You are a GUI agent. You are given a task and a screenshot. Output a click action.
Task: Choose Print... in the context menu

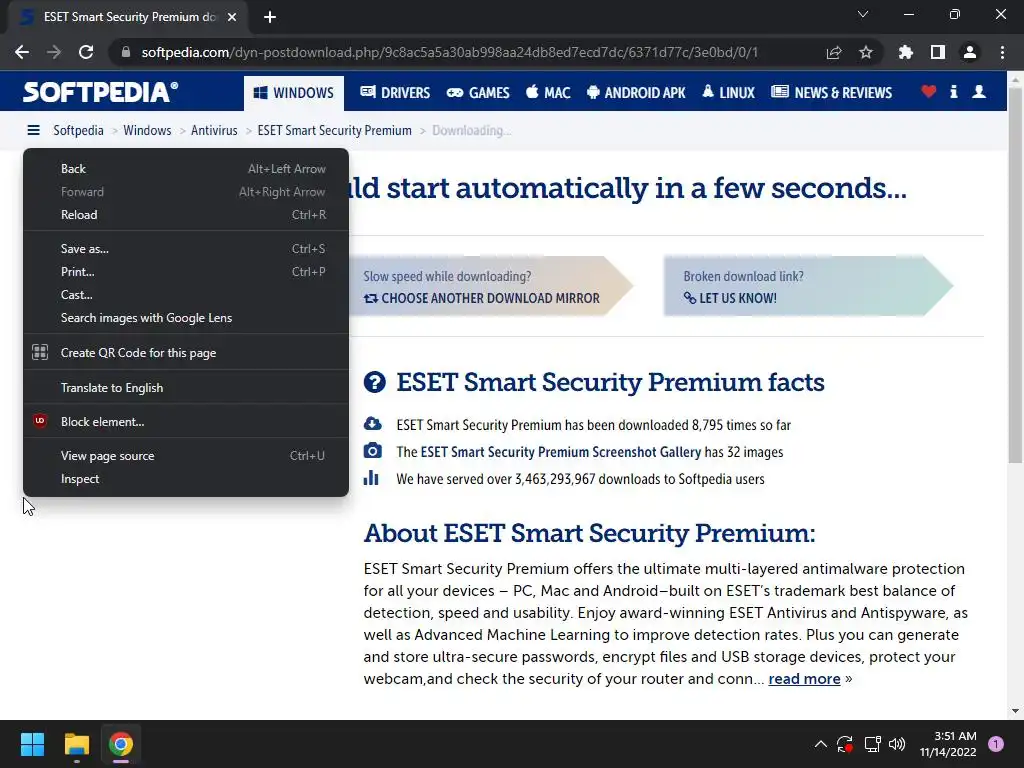(x=185, y=272)
